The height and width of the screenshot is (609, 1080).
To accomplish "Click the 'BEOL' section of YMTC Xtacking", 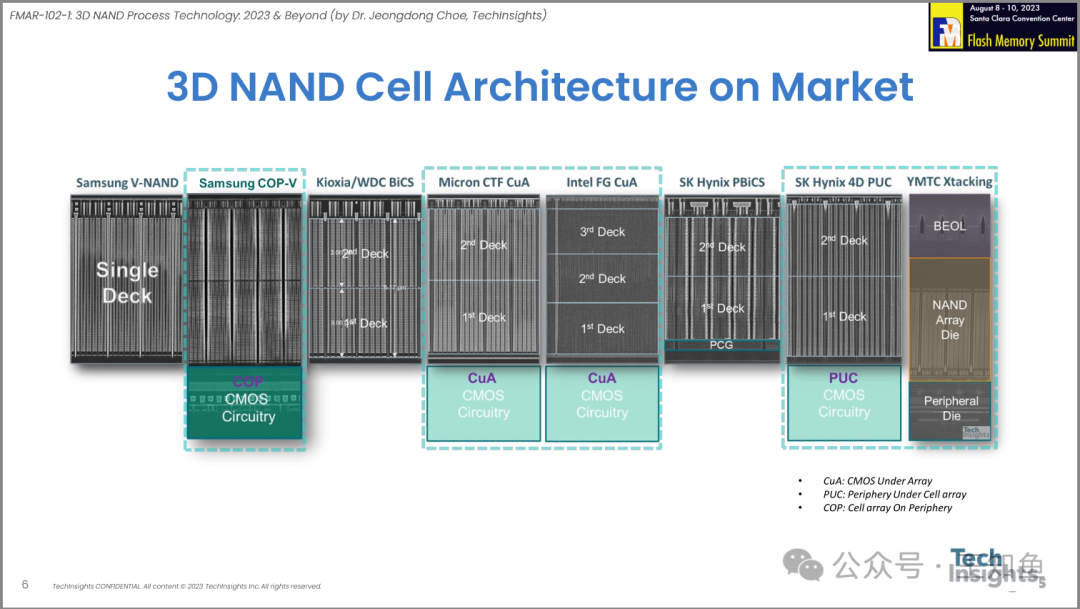I will [950, 226].
